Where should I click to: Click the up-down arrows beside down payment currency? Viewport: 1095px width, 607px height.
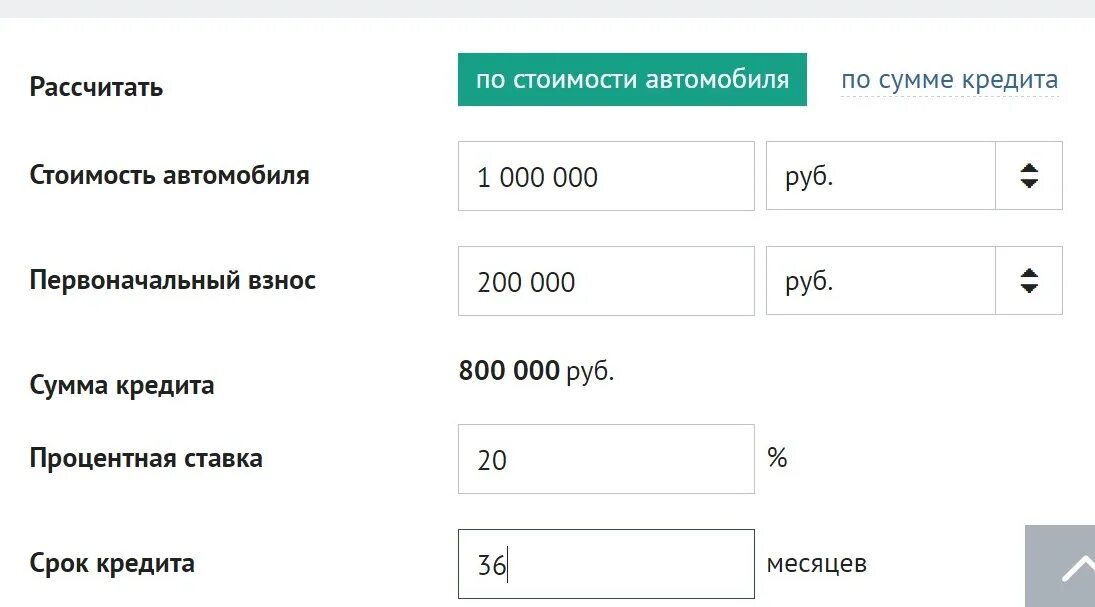click(x=1029, y=281)
